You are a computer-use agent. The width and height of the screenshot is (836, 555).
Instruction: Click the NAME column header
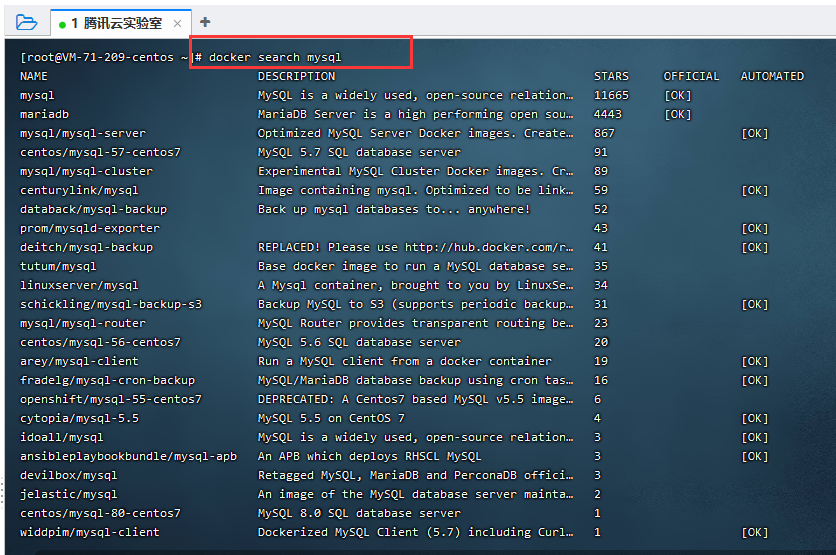pos(34,76)
